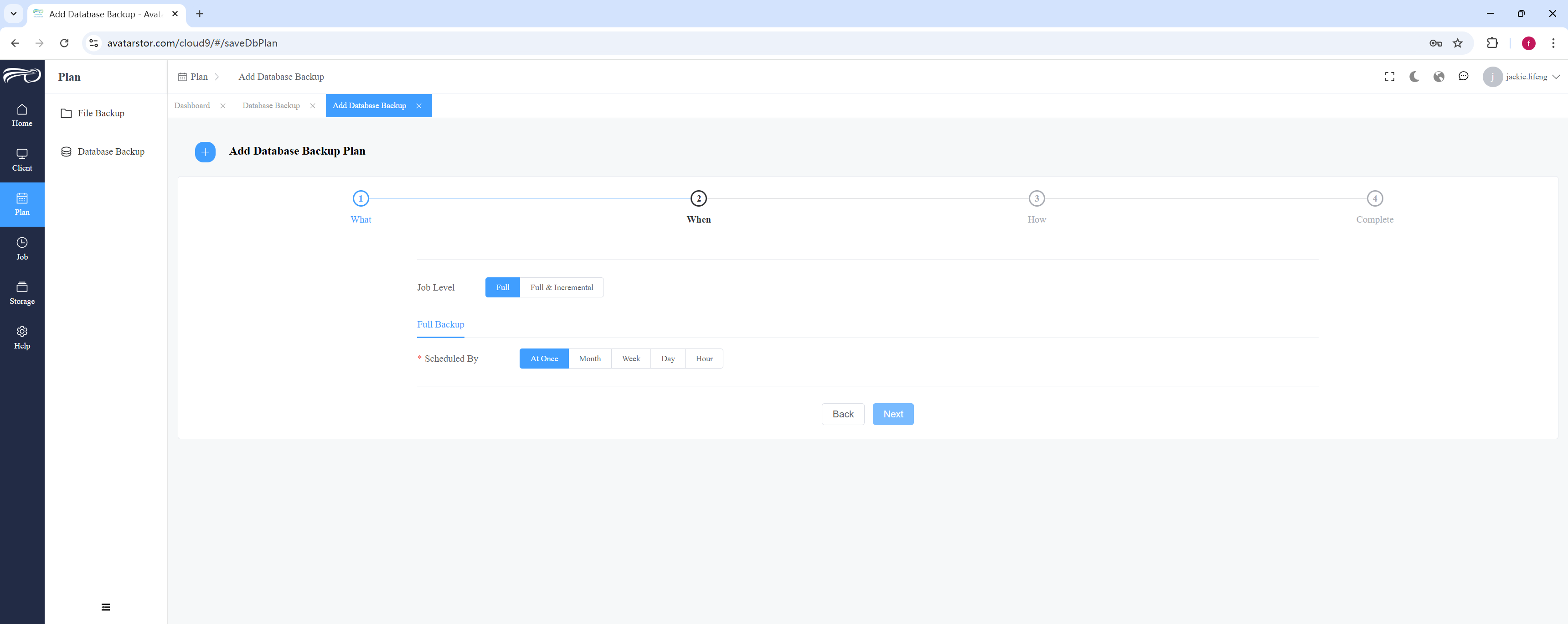Go to the Client sidebar icon
1568x624 pixels.
[22, 154]
